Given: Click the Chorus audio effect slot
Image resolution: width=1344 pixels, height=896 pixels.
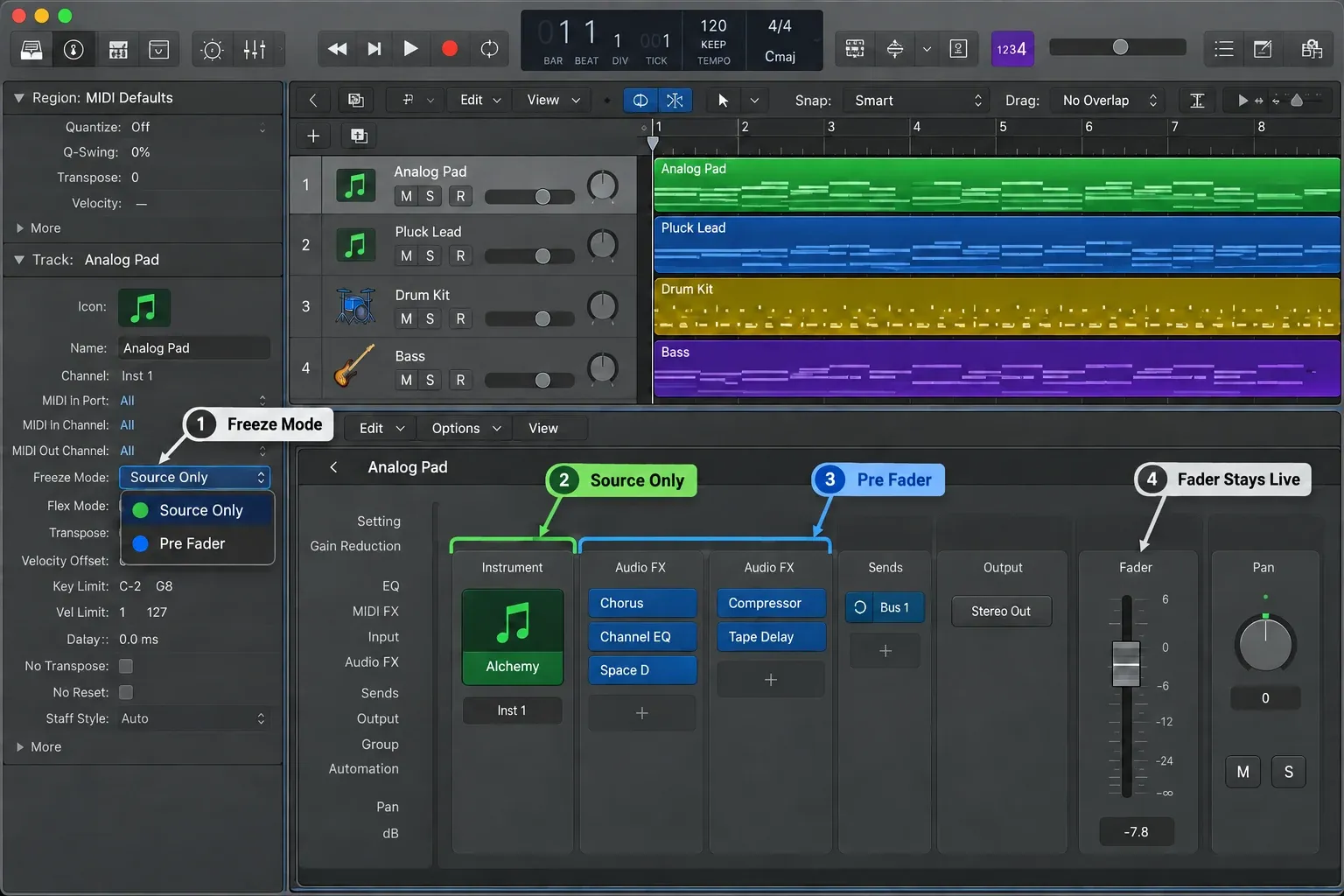Looking at the screenshot, I should [642, 603].
